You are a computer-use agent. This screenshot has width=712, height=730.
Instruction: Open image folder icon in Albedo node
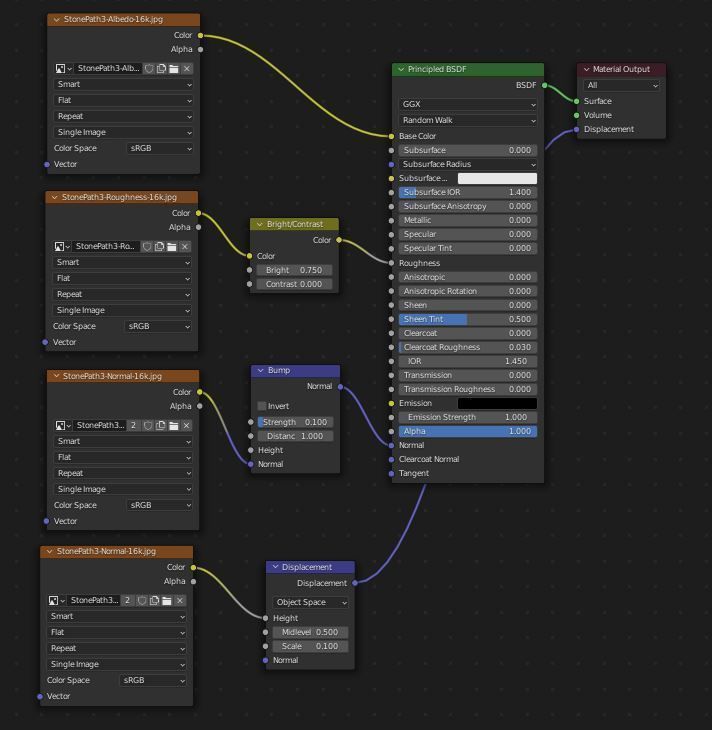tap(174, 68)
